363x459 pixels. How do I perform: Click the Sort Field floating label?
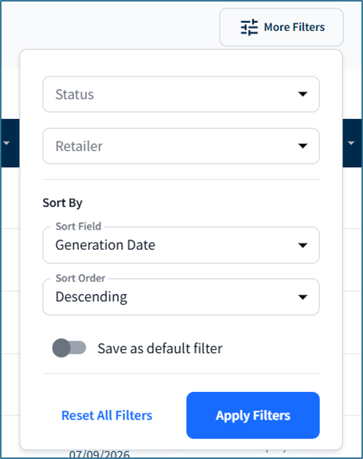click(x=78, y=226)
